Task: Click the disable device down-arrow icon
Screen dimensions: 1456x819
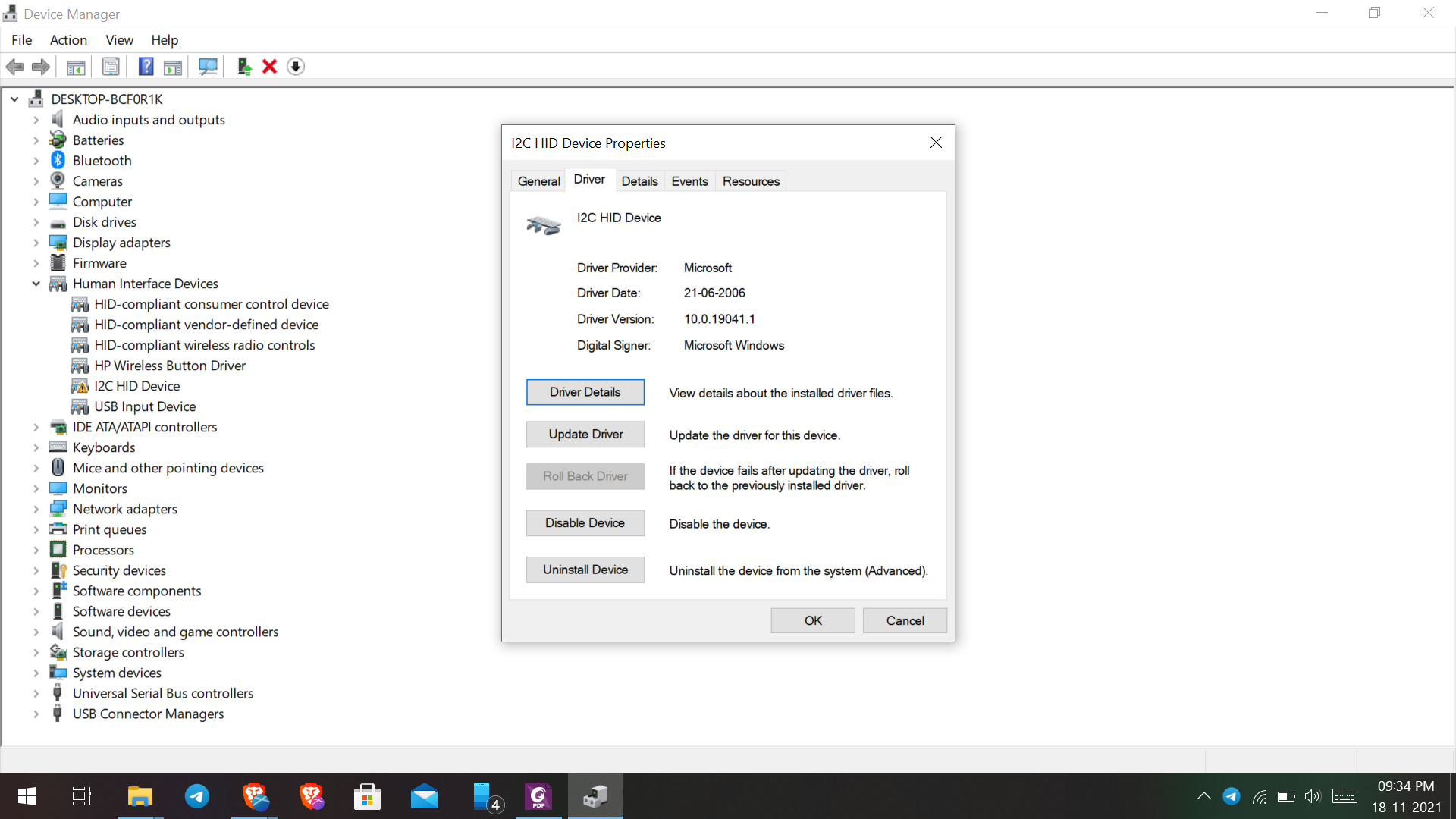Action: (296, 67)
